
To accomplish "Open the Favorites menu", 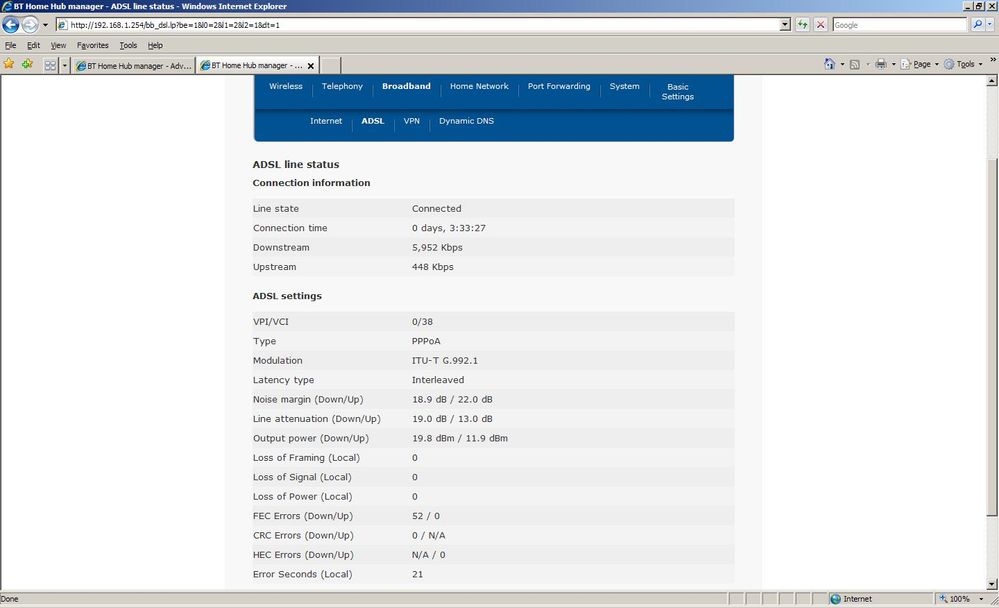I will click(92, 45).
